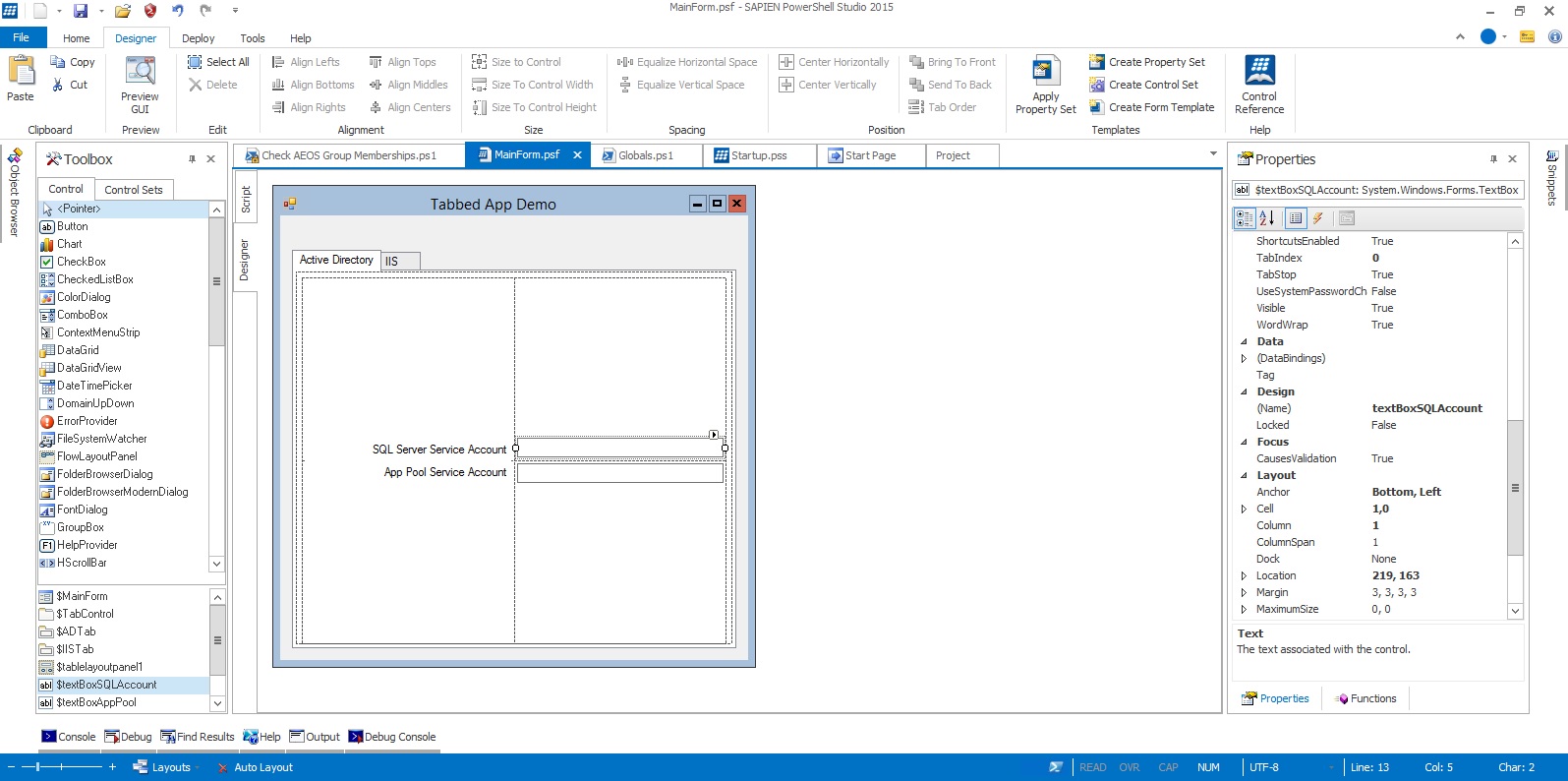The height and width of the screenshot is (781, 1568).
Task: Click zoom out minus button
Action: pos(11,767)
